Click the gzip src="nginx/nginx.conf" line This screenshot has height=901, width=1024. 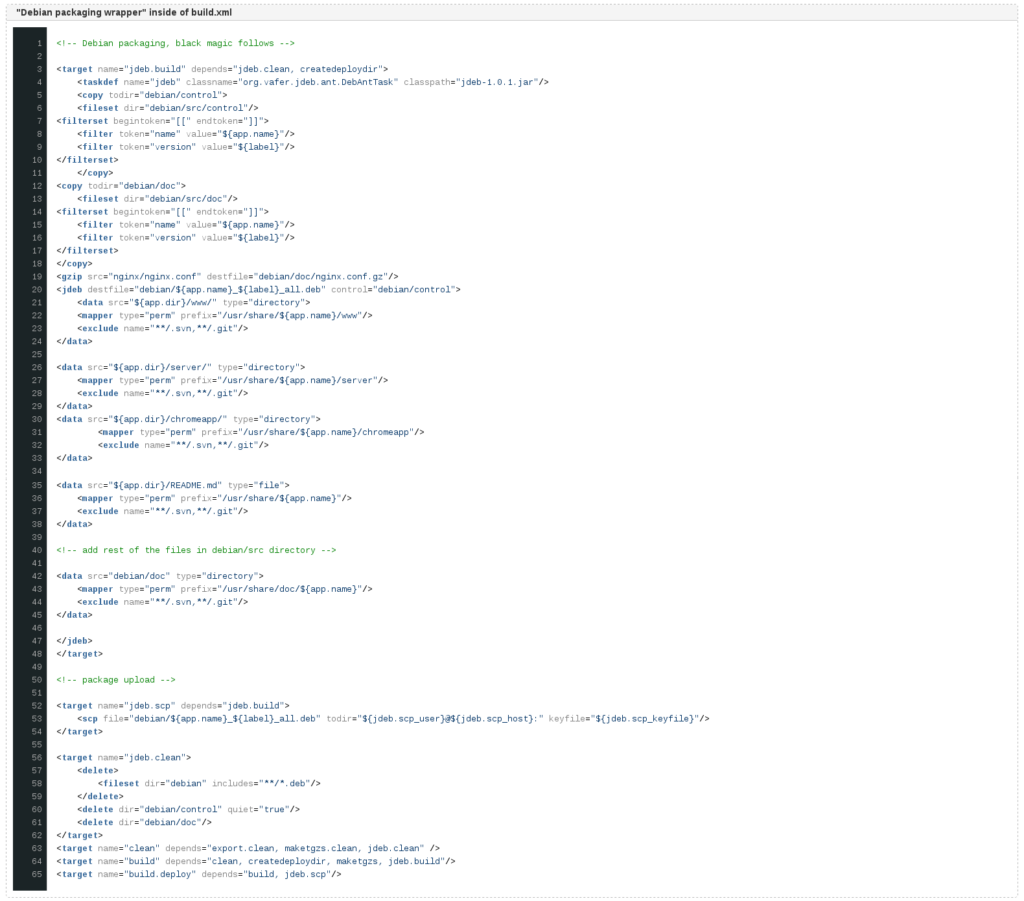click(227, 277)
